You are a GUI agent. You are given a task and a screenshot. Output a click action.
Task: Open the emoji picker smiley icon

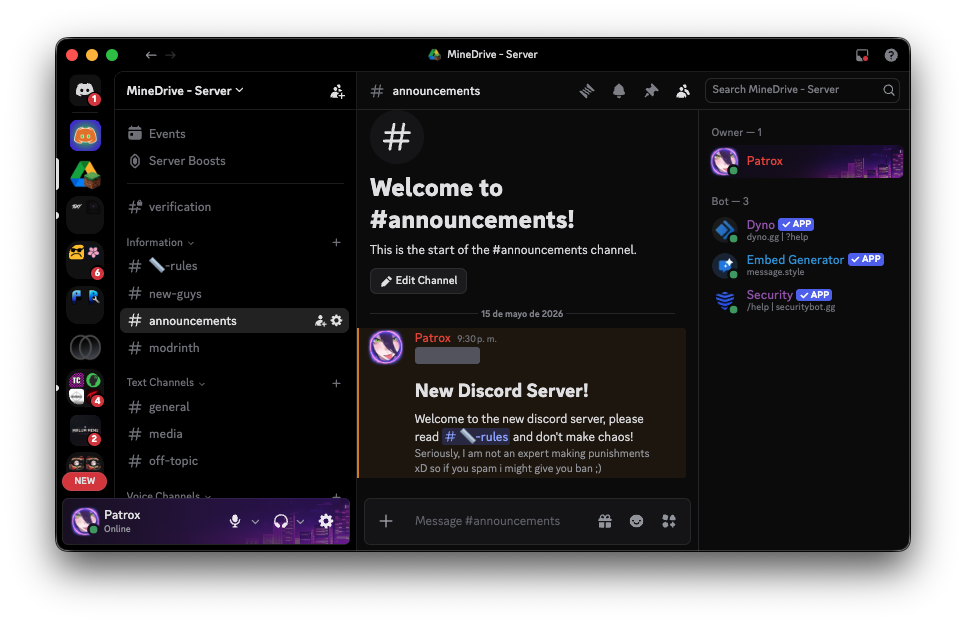click(x=636, y=521)
